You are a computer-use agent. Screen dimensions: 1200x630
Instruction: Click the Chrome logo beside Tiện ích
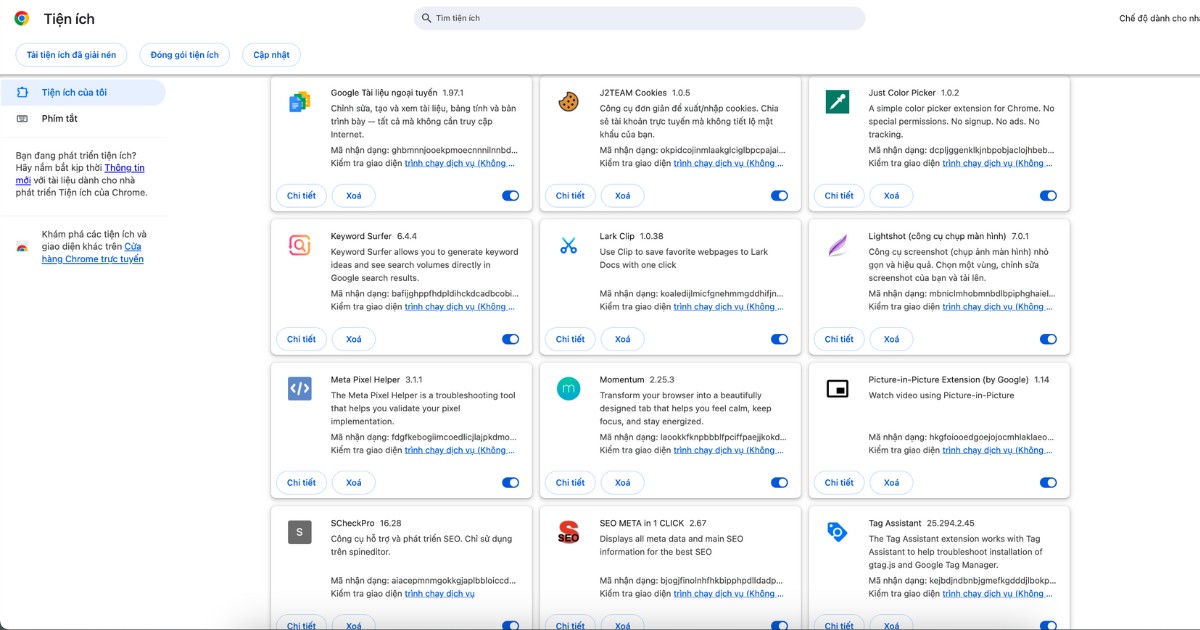[20, 18]
